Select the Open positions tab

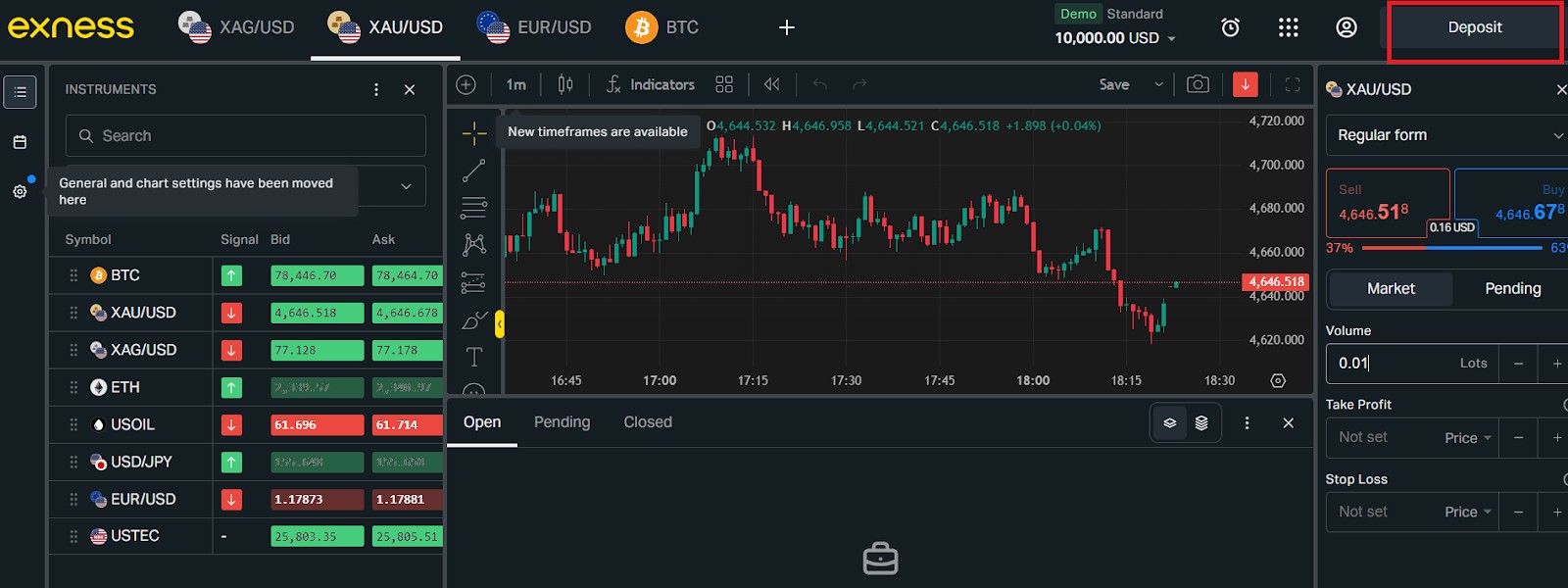coord(482,422)
